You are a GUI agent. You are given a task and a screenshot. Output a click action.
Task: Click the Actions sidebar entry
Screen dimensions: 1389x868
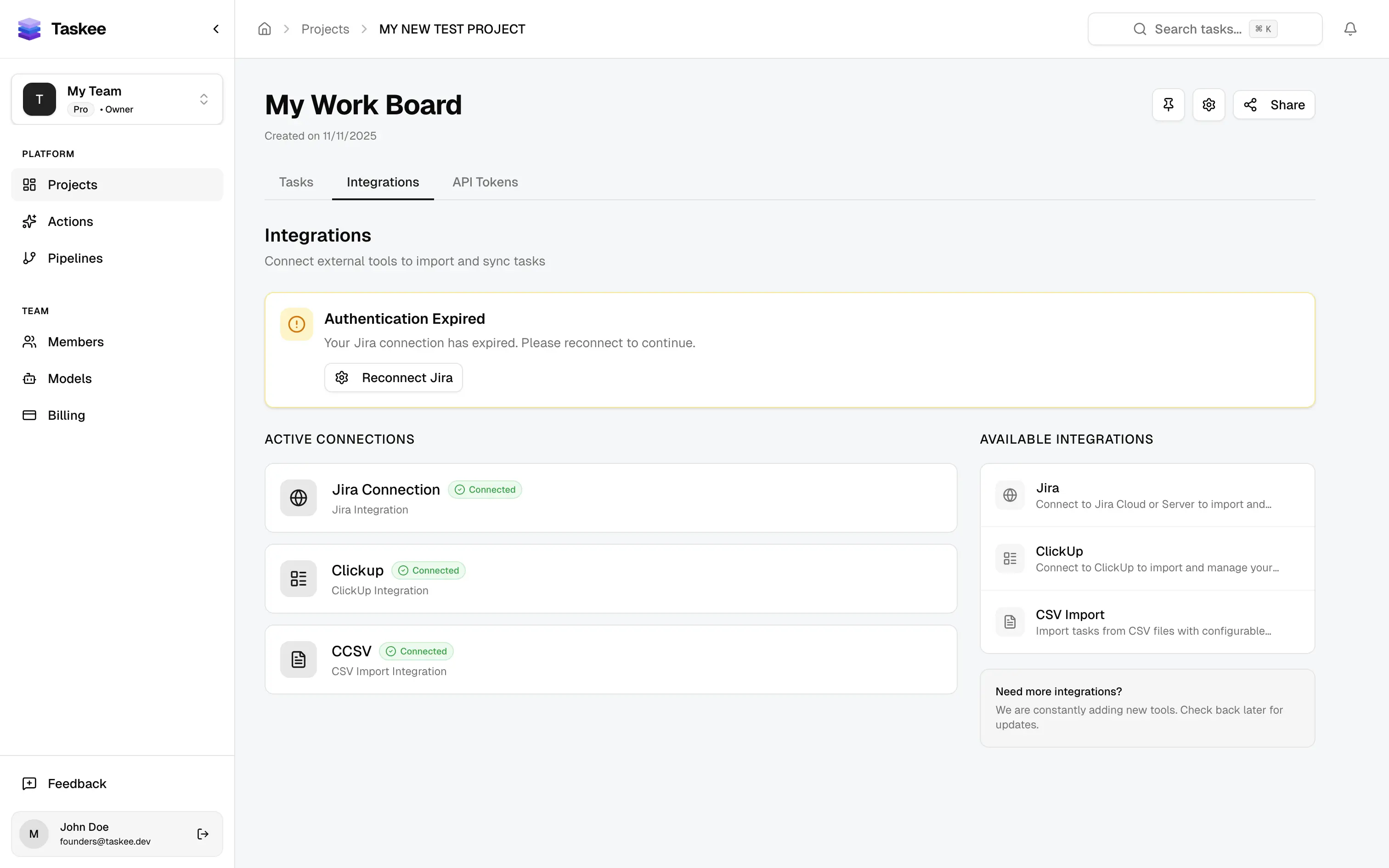click(x=70, y=221)
